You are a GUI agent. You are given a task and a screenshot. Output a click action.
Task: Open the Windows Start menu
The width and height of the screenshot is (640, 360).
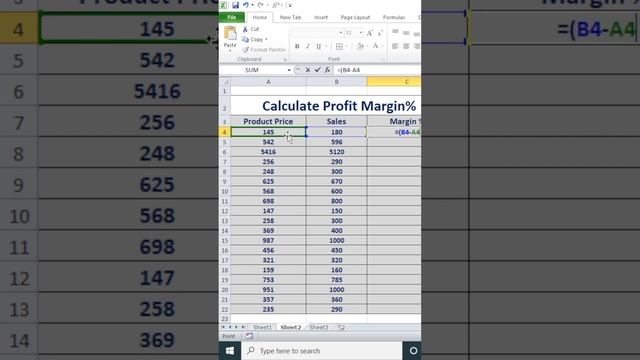coord(230,351)
